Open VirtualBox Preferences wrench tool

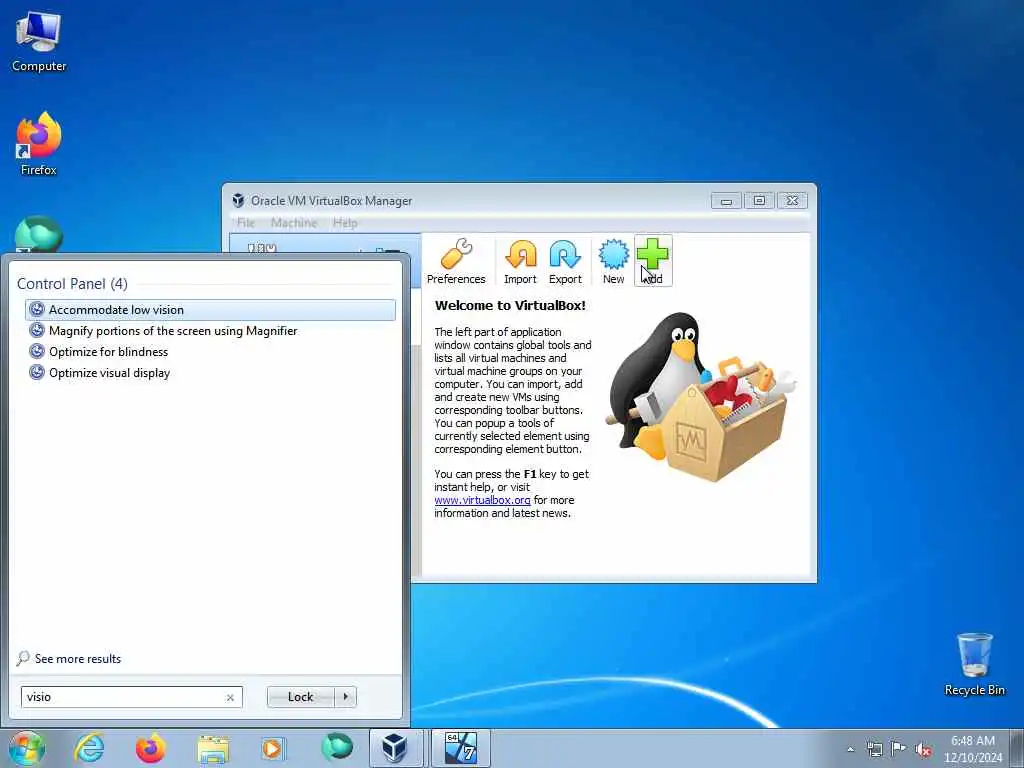[x=456, y=261]
